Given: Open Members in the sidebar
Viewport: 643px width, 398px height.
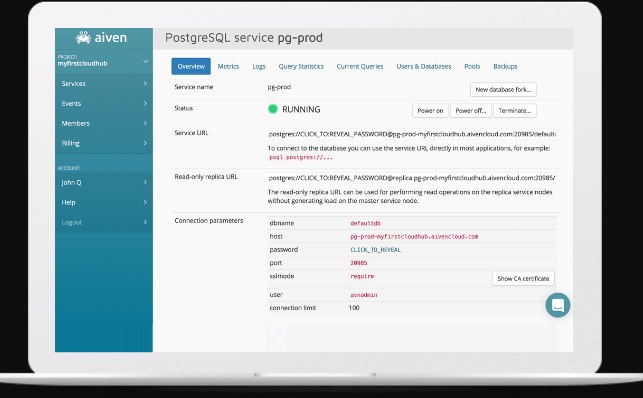Looking at the screenshot, I should coord(104,123).
